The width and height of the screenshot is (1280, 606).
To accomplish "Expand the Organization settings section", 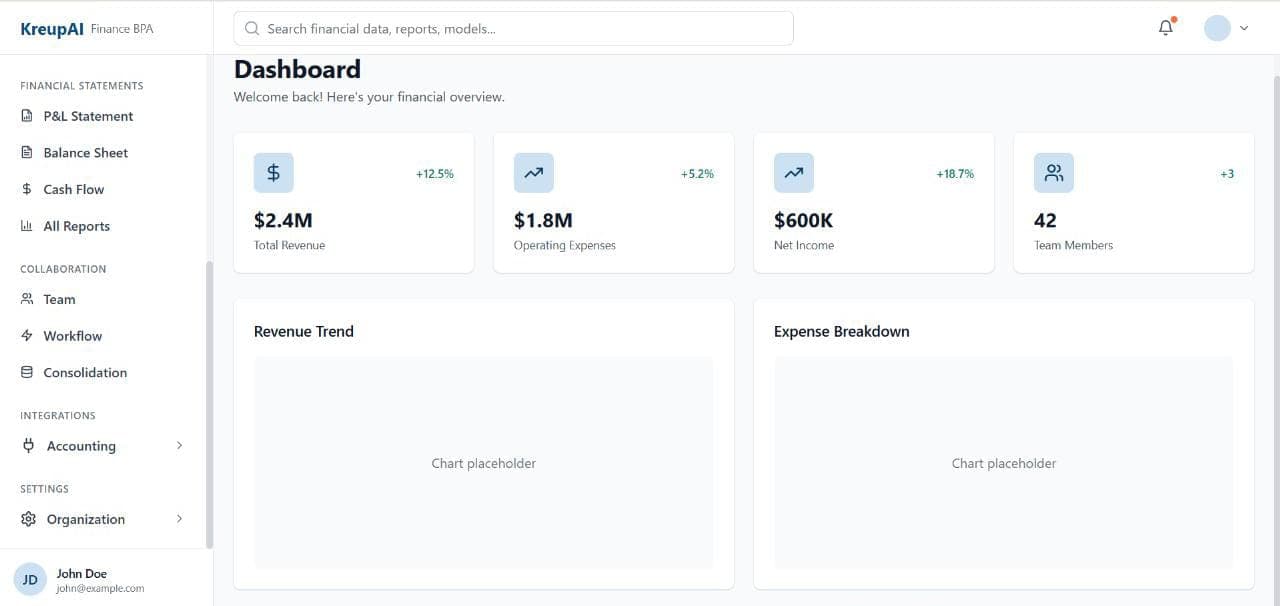I will click(x=100, y=519).
